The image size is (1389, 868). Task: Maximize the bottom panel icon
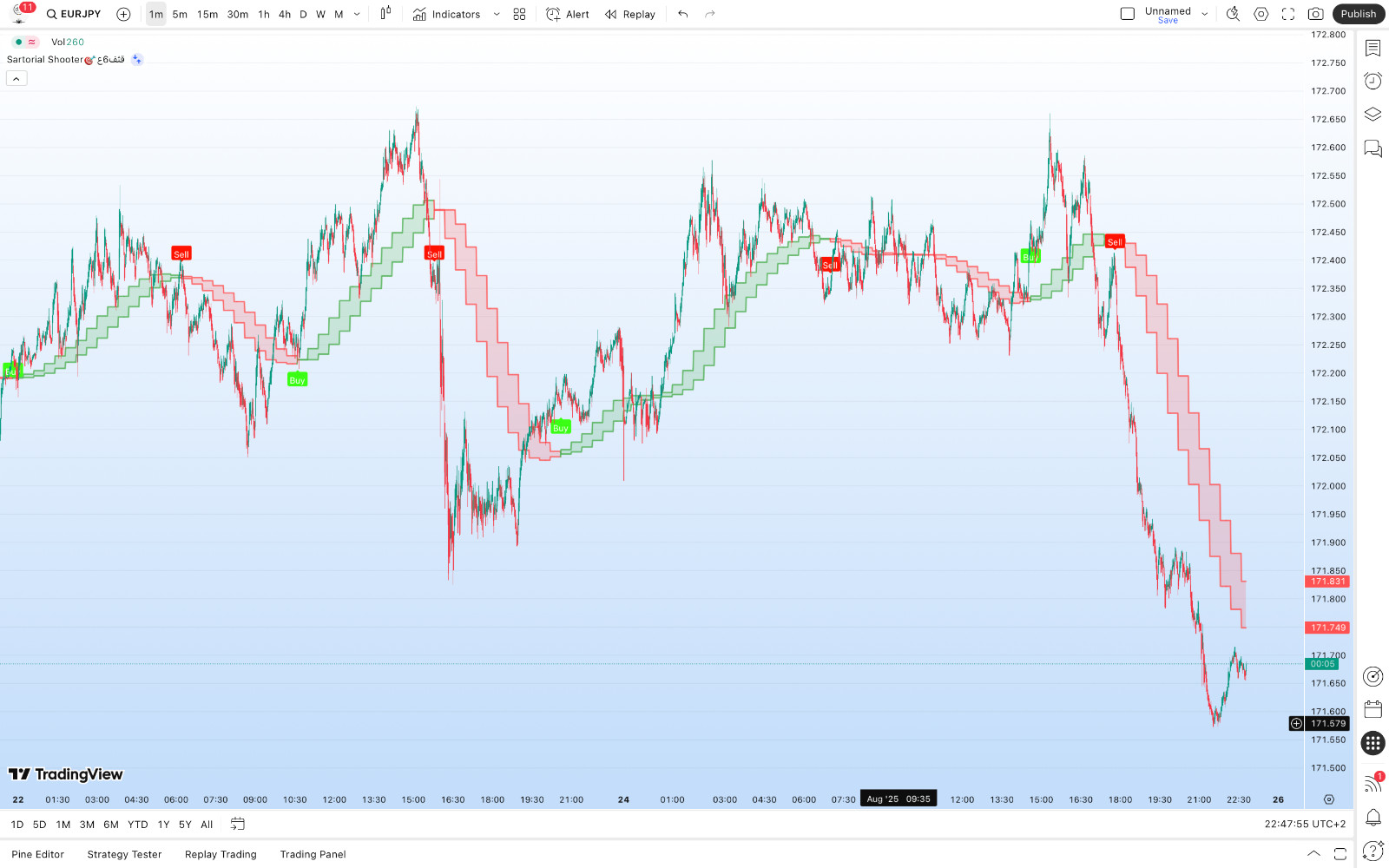click(1340, 853)
